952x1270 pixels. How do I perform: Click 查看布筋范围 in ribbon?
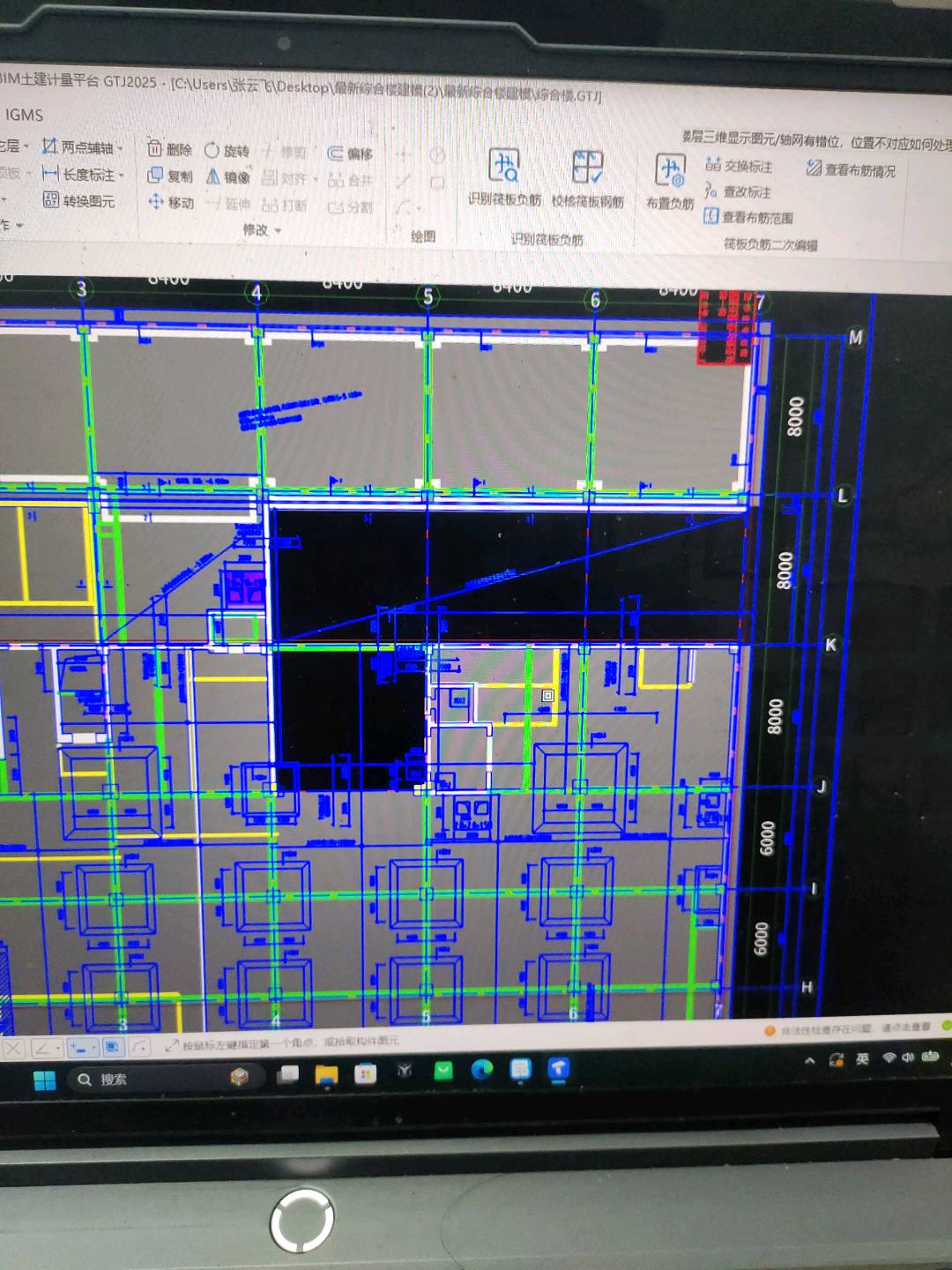748,217
